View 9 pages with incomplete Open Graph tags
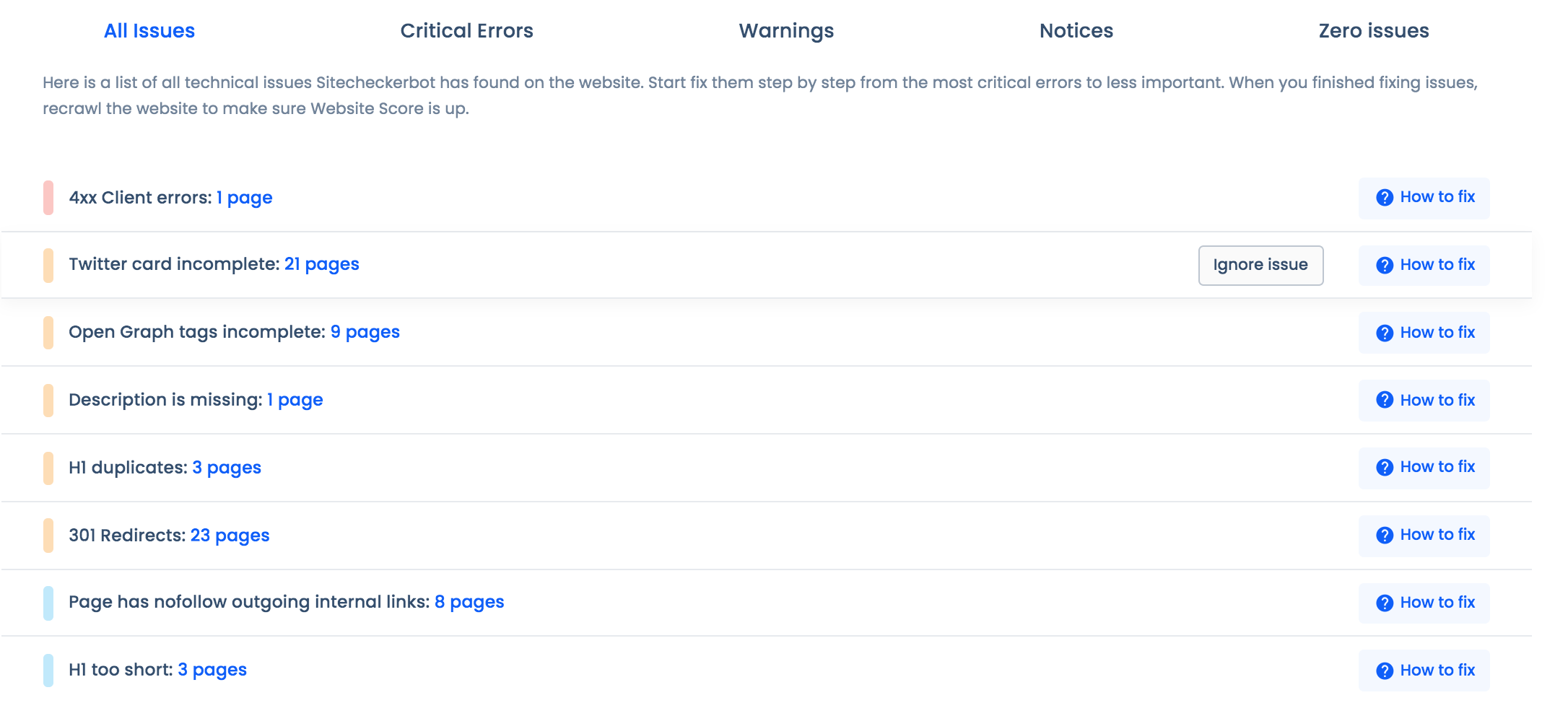Image resolution: width=1568 pixels, height=703 pixels. [365, 332]
